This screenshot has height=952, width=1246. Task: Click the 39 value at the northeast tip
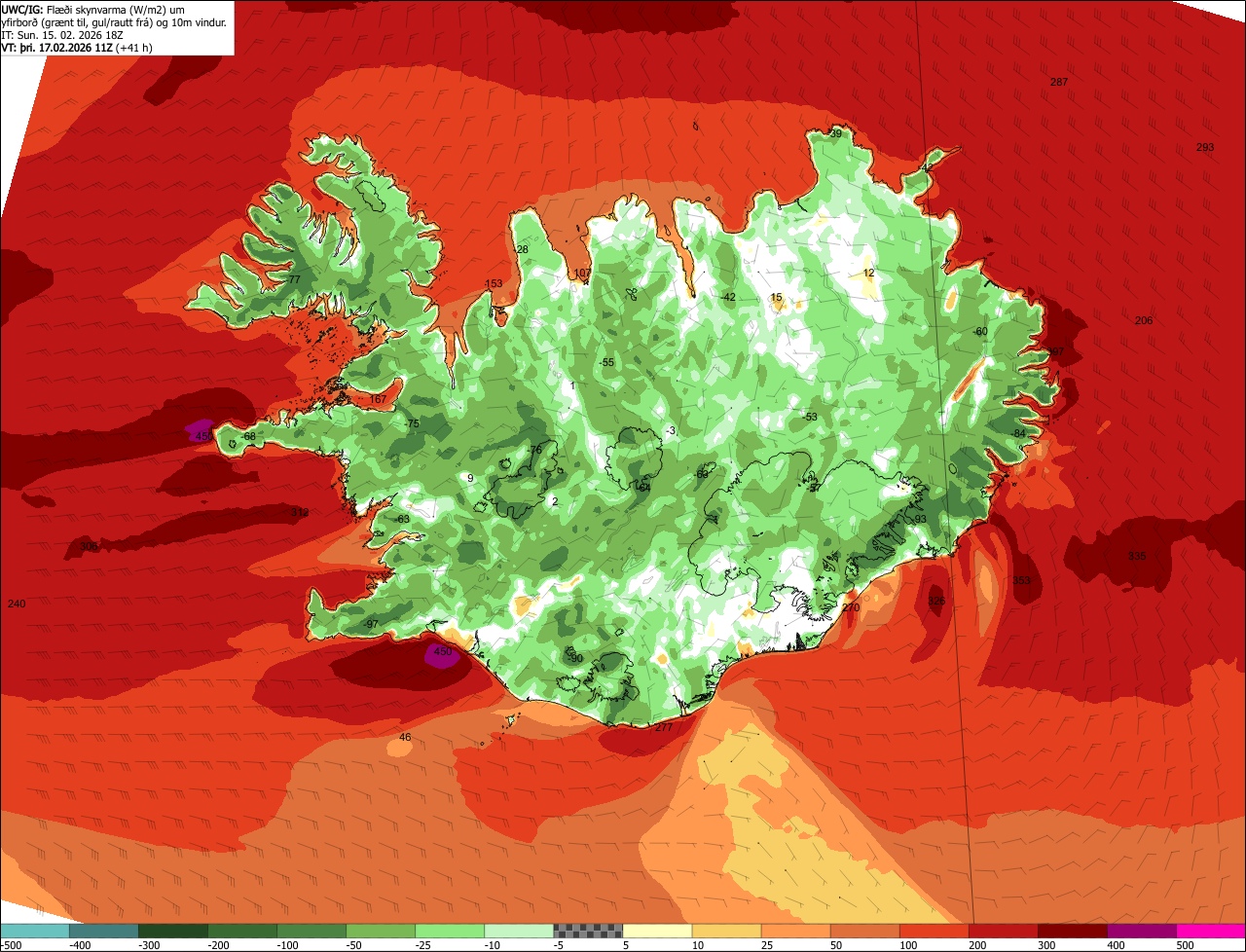click(x=835, y=133)
